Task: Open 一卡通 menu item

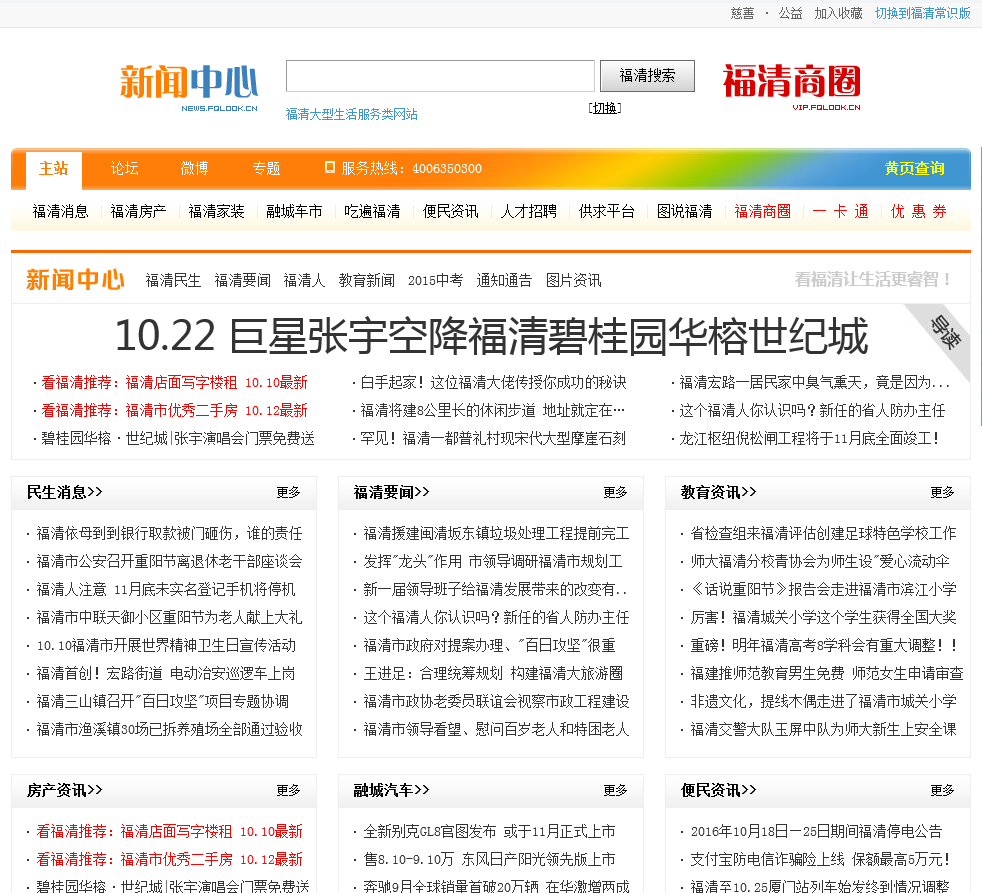Action: tap(840, 212)
